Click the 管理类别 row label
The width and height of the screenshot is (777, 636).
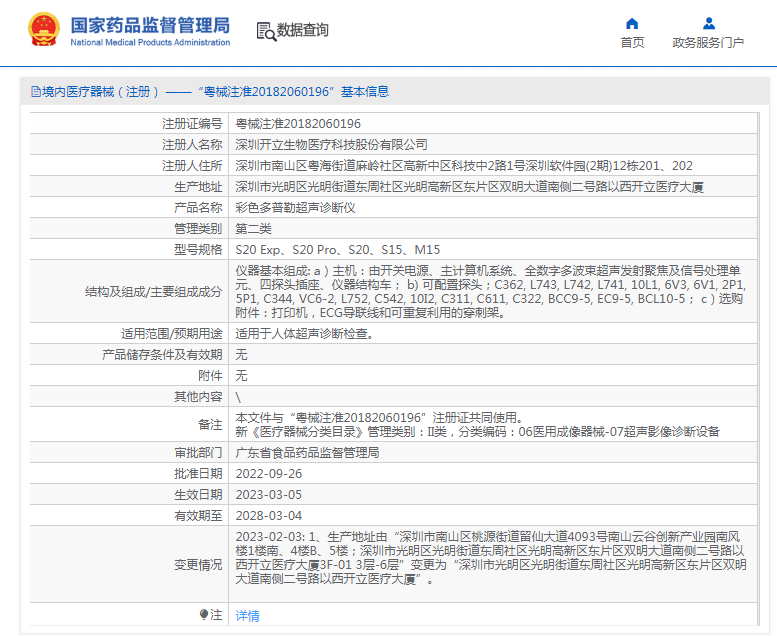(x=198, y=229)
